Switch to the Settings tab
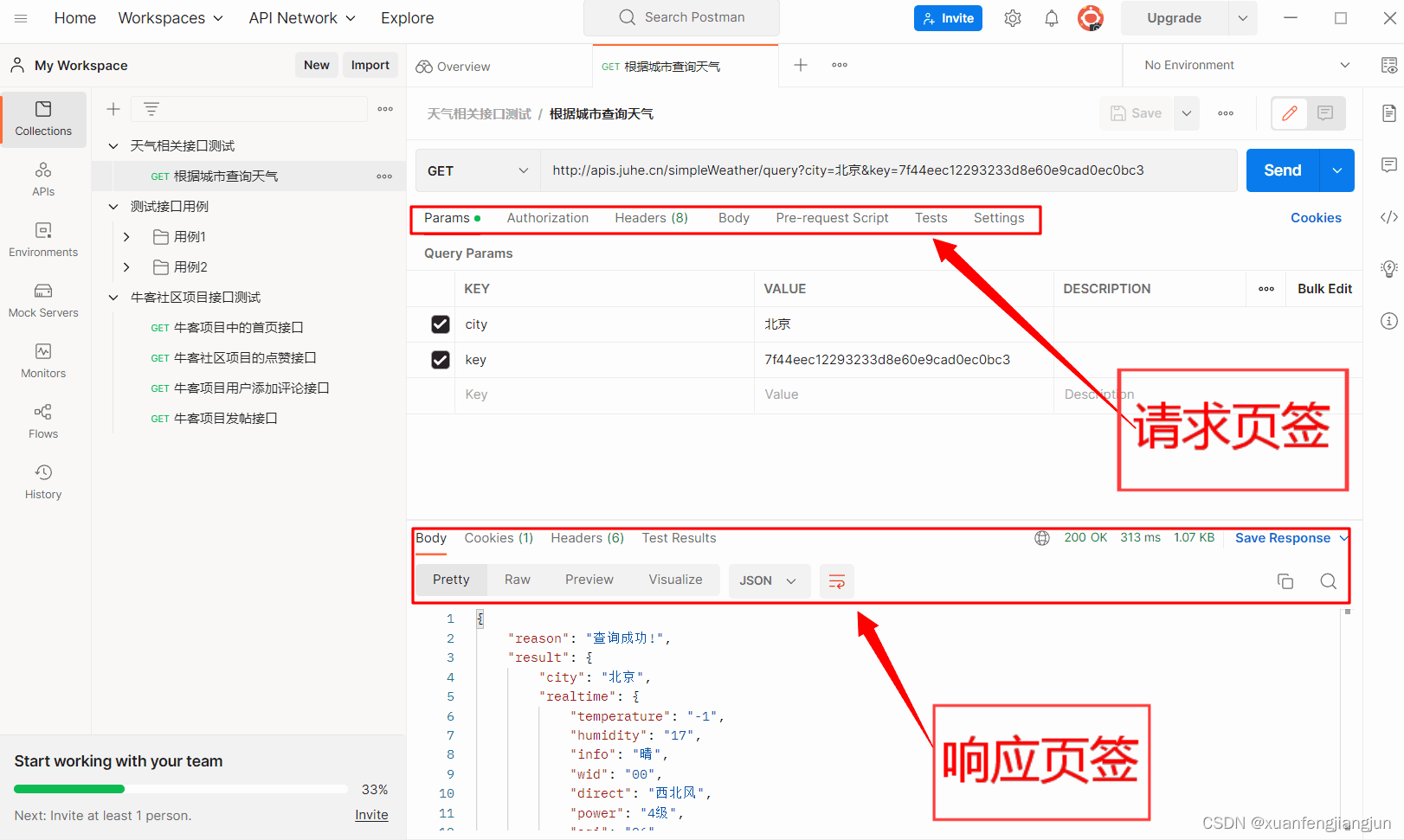The width and height of the screenshot is (1404, 840). coord(999,218)
